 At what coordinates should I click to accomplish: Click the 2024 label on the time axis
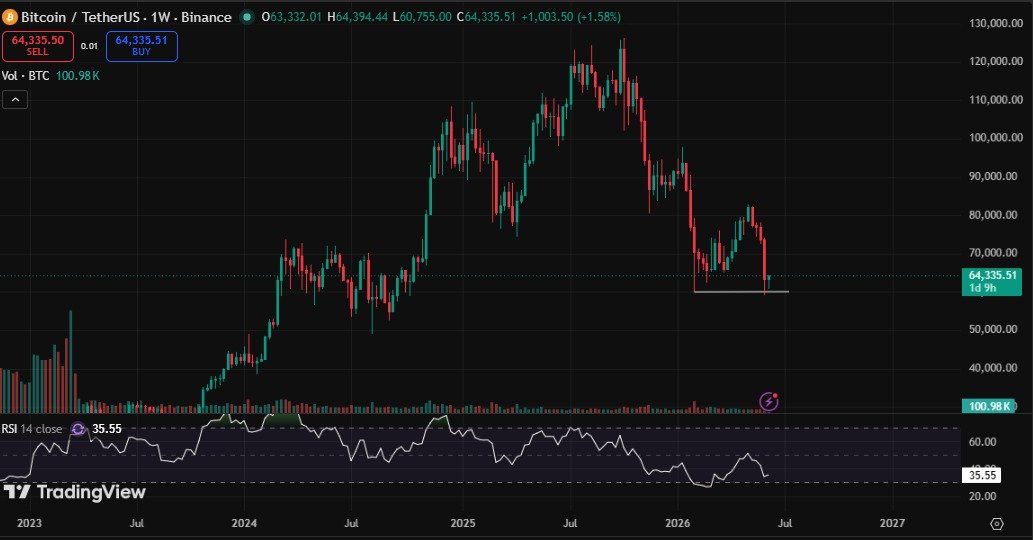[x=244, y=523]
